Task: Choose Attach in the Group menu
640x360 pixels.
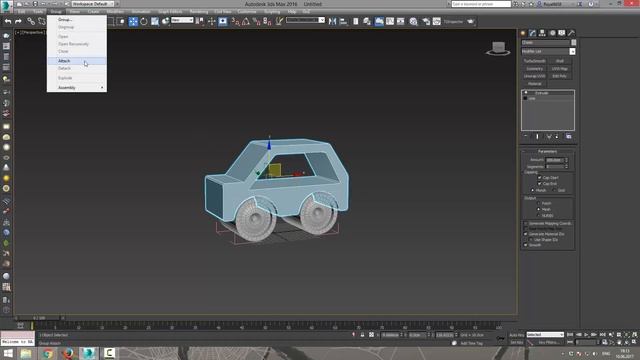Action: 77,61
